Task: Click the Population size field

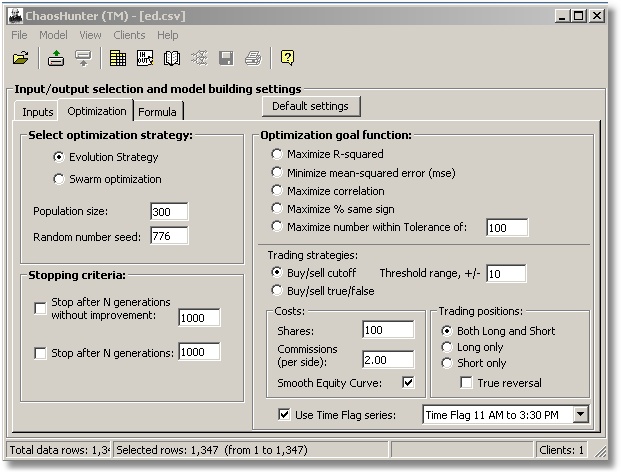Action: pos(169,212)
